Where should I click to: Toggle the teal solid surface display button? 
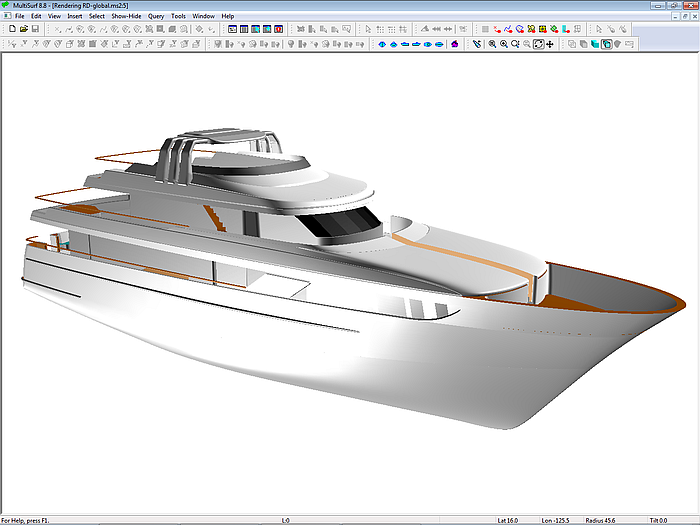coord(595,44)
